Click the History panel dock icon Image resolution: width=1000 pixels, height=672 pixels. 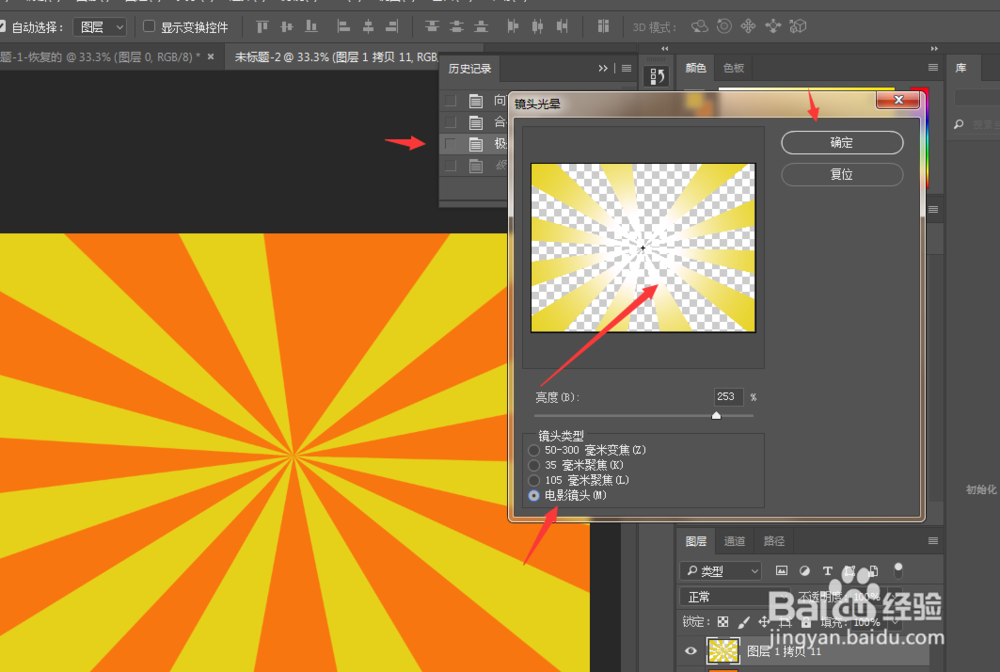click(x=656, y=77)
